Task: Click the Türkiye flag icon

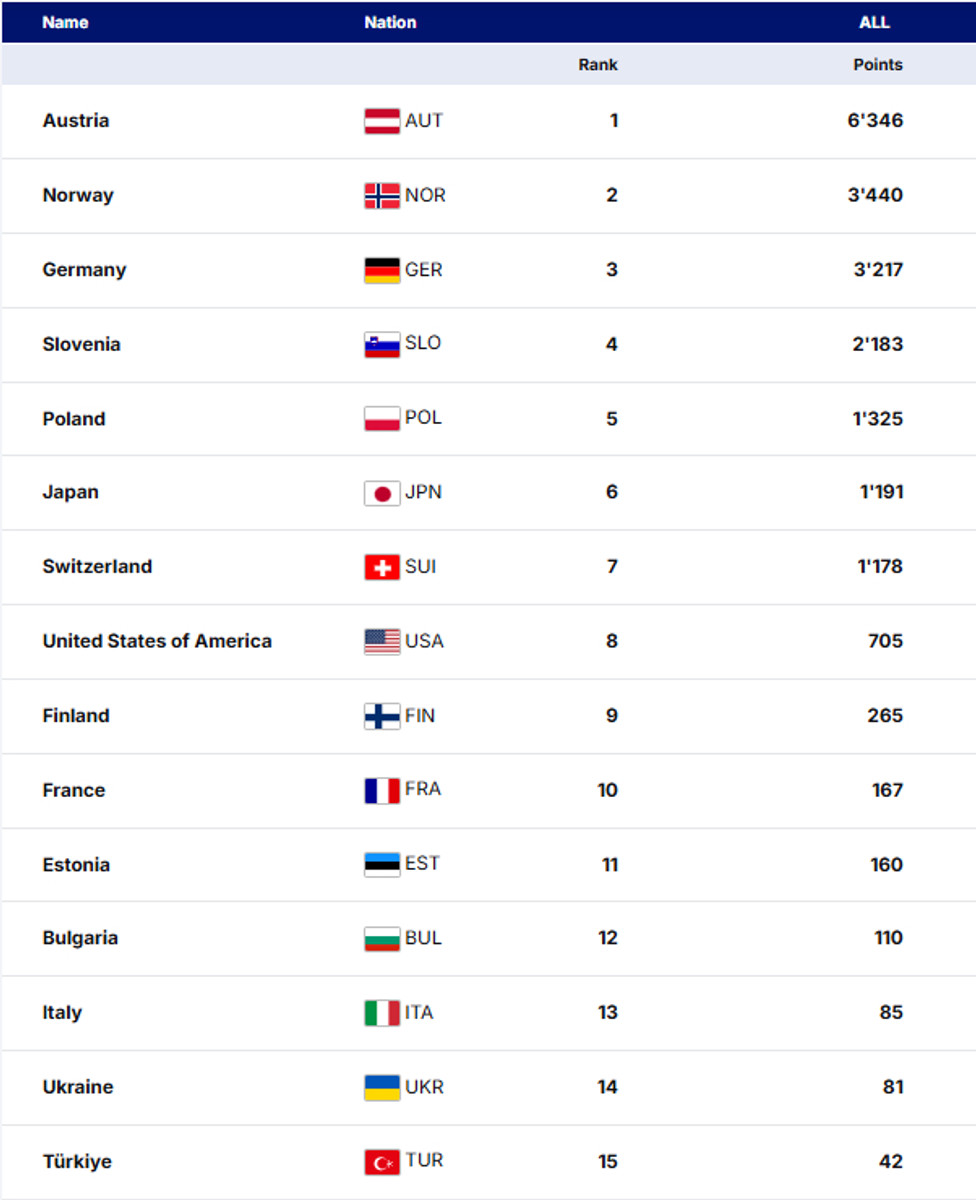Action: click(x=382, y=1162)
